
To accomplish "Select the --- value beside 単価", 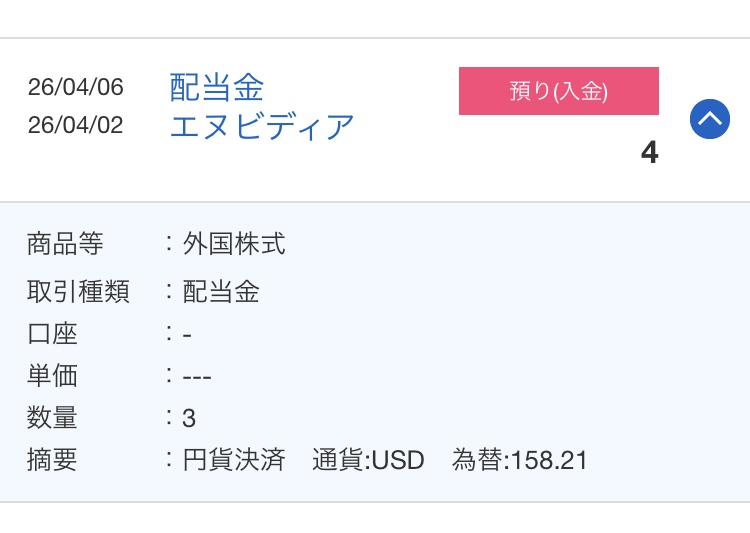I will 197,376.
